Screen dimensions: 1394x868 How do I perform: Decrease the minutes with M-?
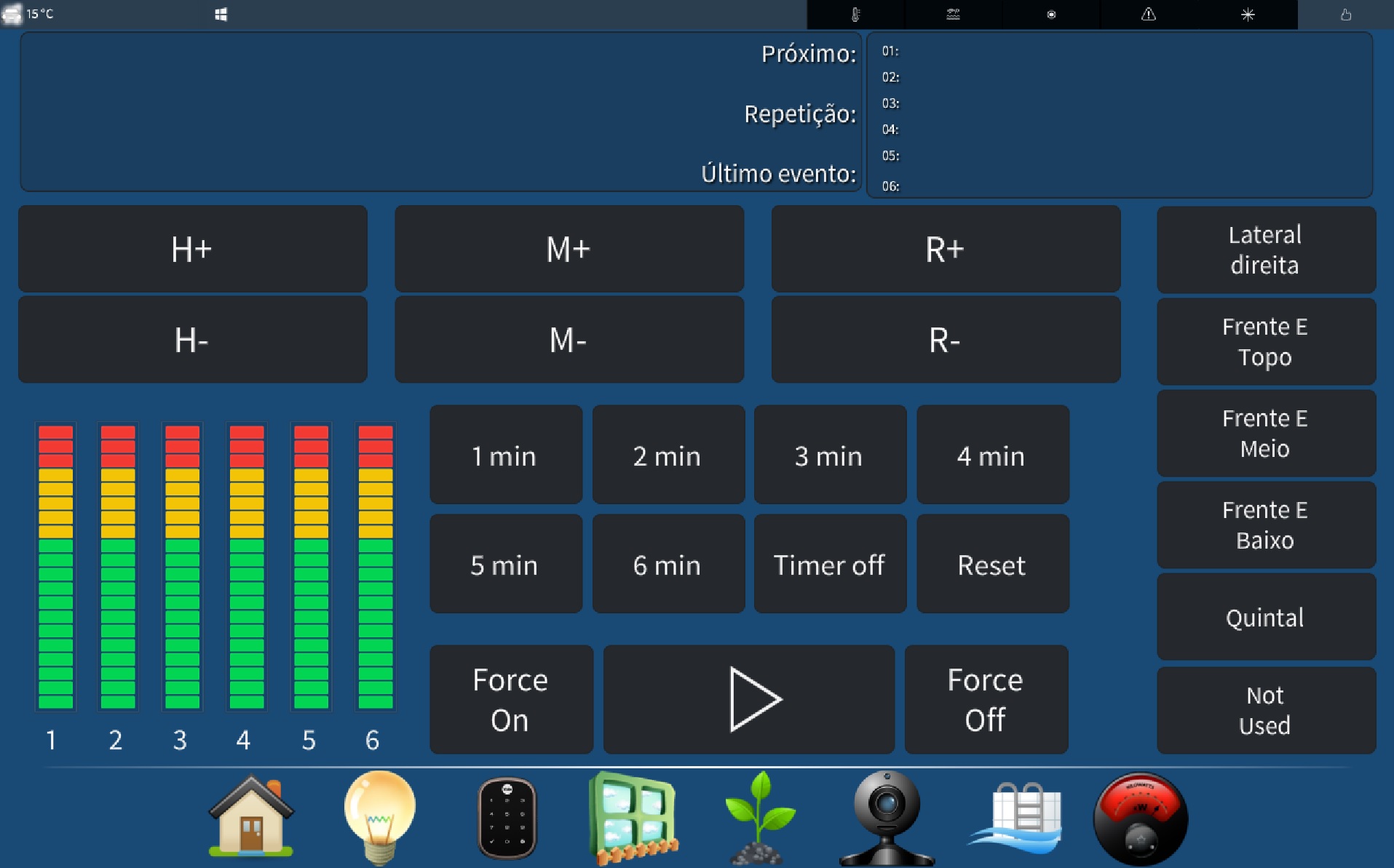pyautogui.click(x=569, y=340)
